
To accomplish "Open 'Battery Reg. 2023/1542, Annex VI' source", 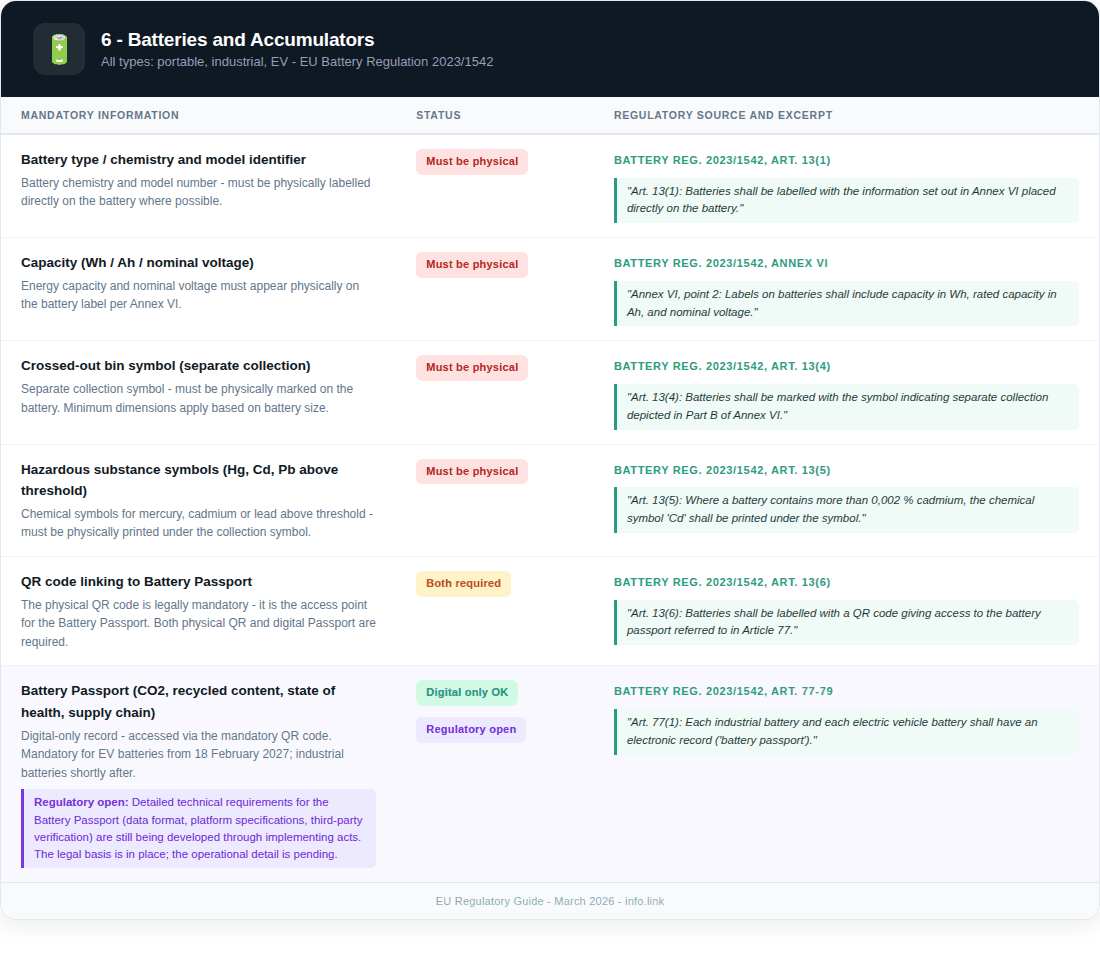I will point(720,263).
